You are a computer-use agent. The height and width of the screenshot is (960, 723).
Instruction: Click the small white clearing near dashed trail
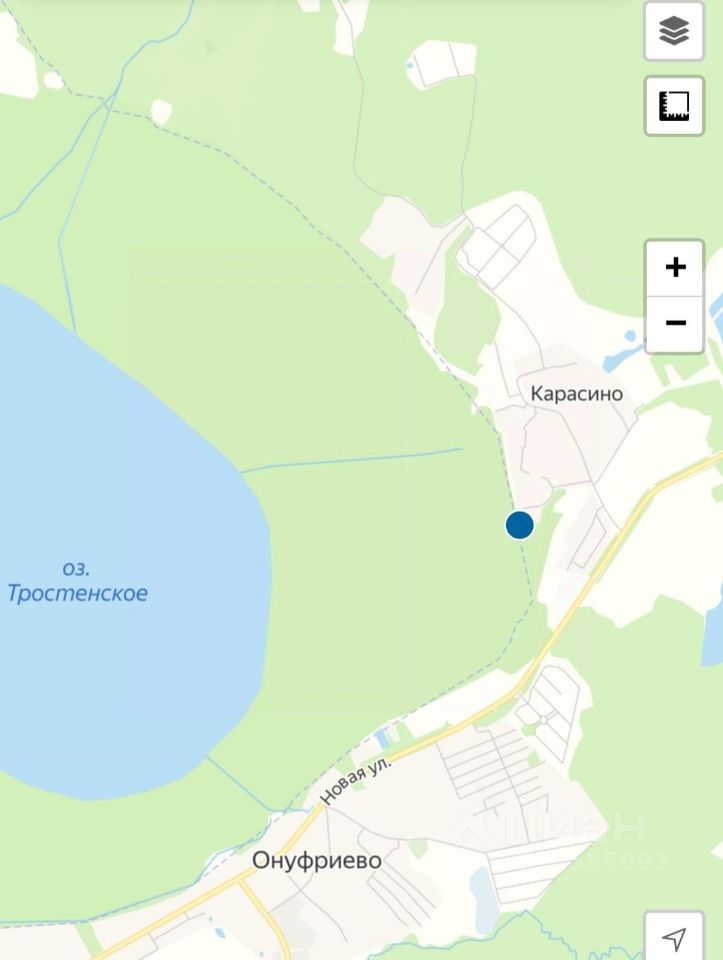point(162,112)
